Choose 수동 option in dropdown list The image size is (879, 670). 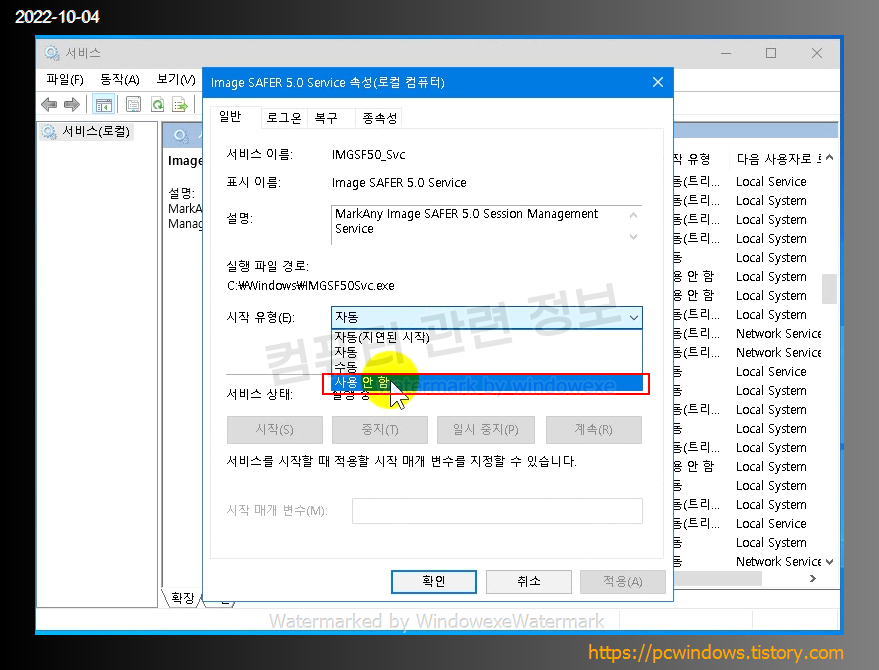pos(487,367)
